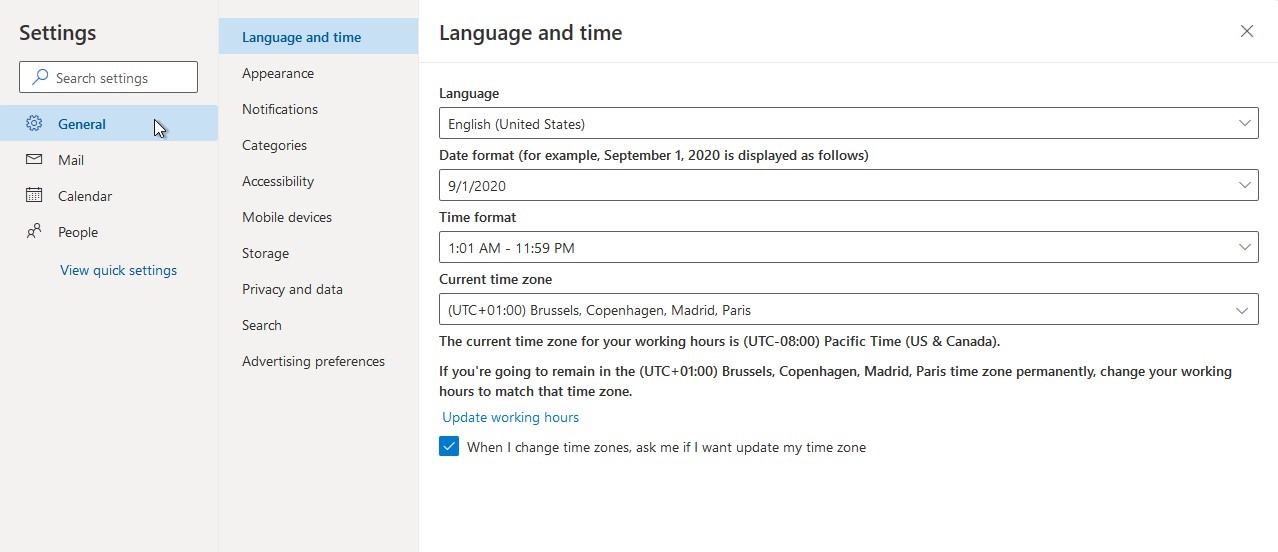The width and height of the screenshot is (1278, 552).
Task: Click the People icon in sidebar
Action: tap(34, 232)
